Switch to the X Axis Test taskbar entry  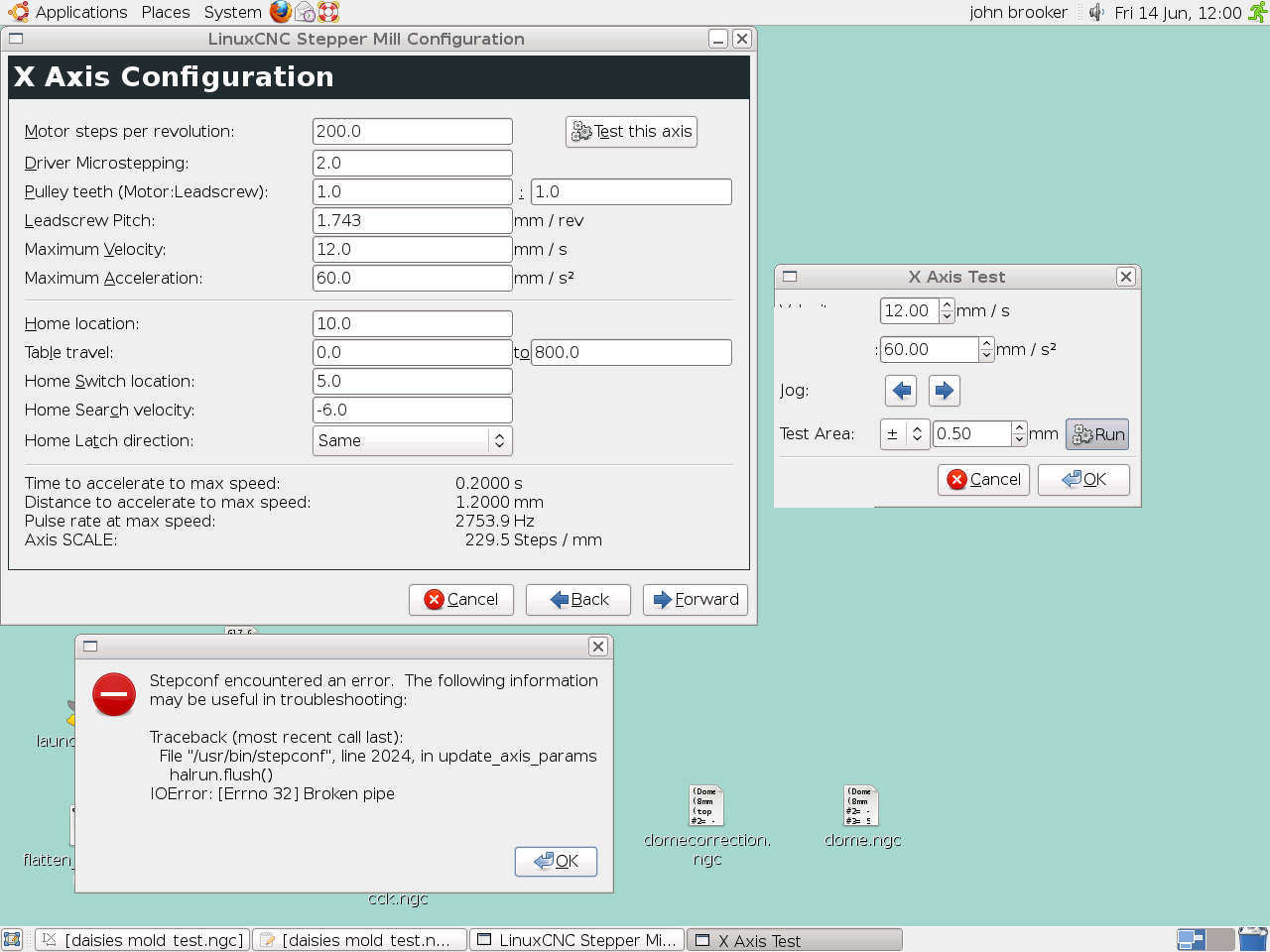[795, 940]
